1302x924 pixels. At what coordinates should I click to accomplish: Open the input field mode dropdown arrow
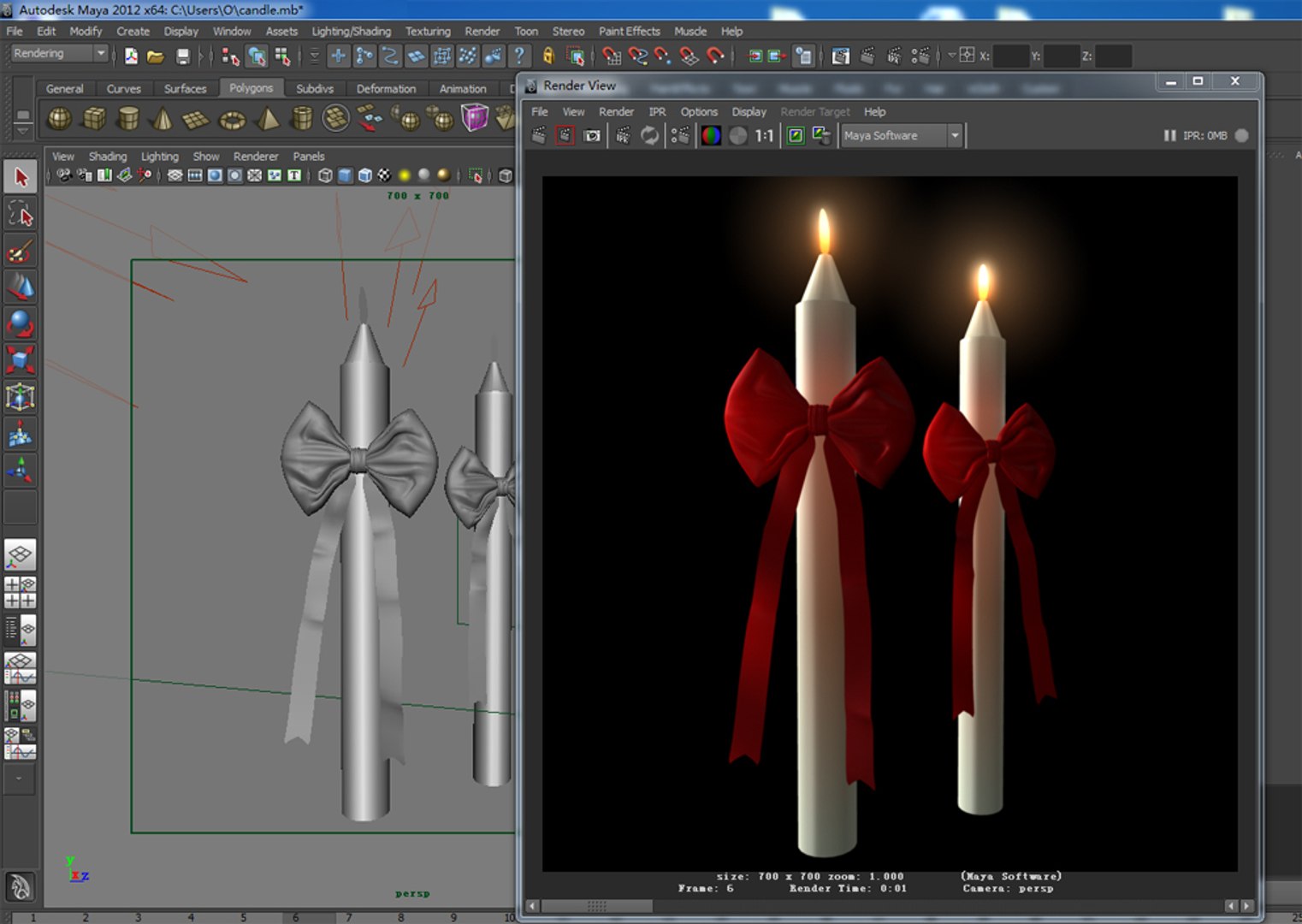point(951,56)
